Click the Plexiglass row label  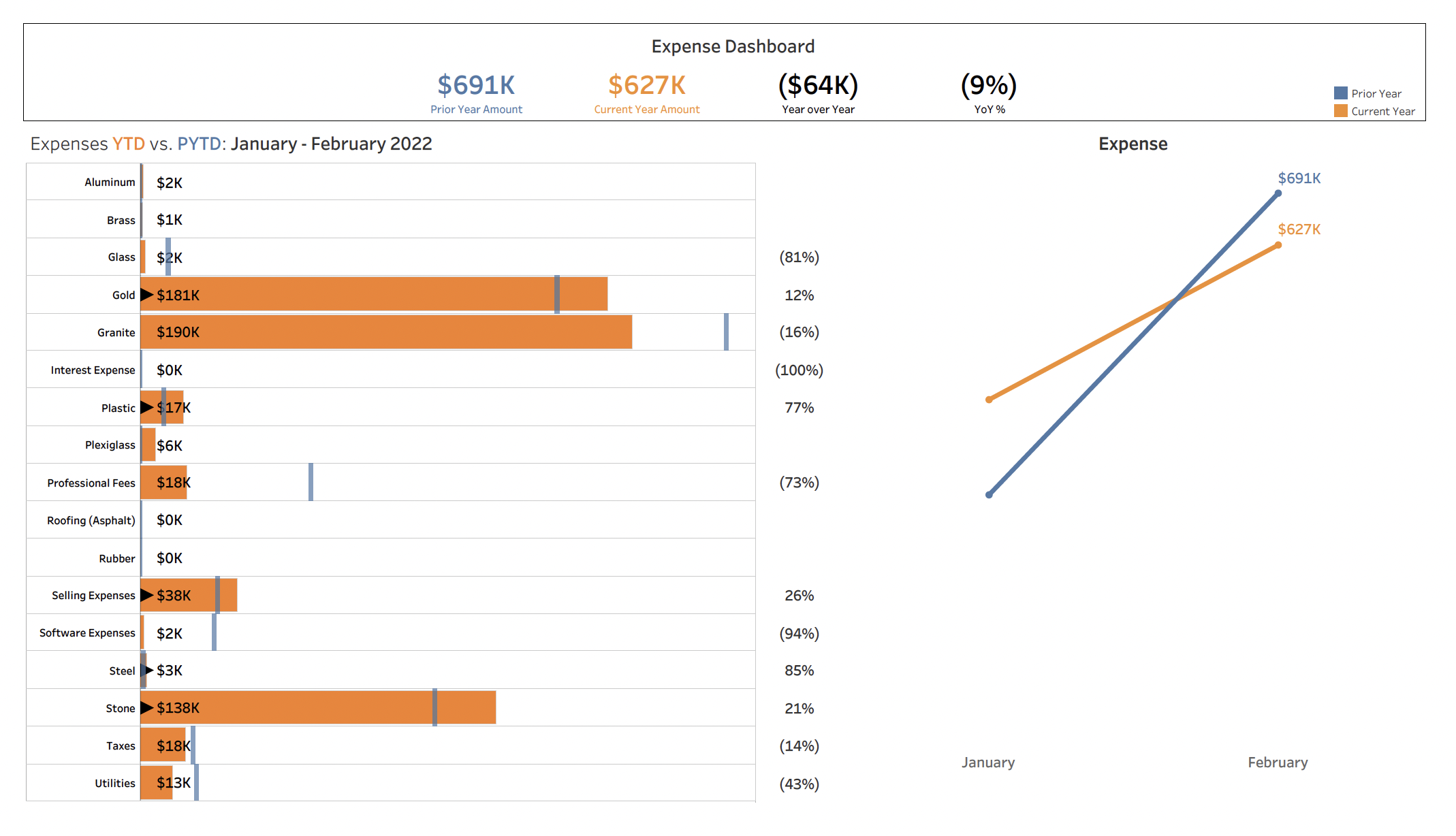[x=110, y=445]
